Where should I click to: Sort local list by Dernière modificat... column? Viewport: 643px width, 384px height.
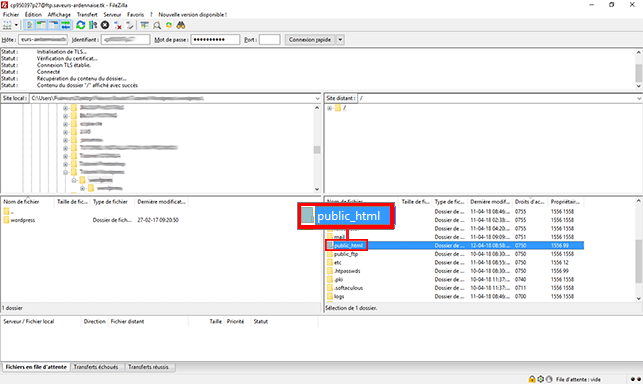click(x=162, y=202)
